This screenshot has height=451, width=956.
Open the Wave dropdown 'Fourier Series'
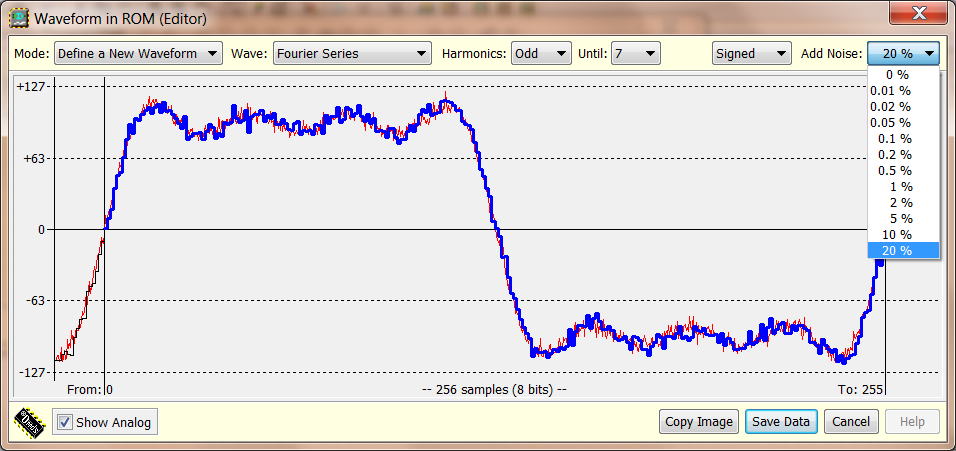click(x=352, y=54)
